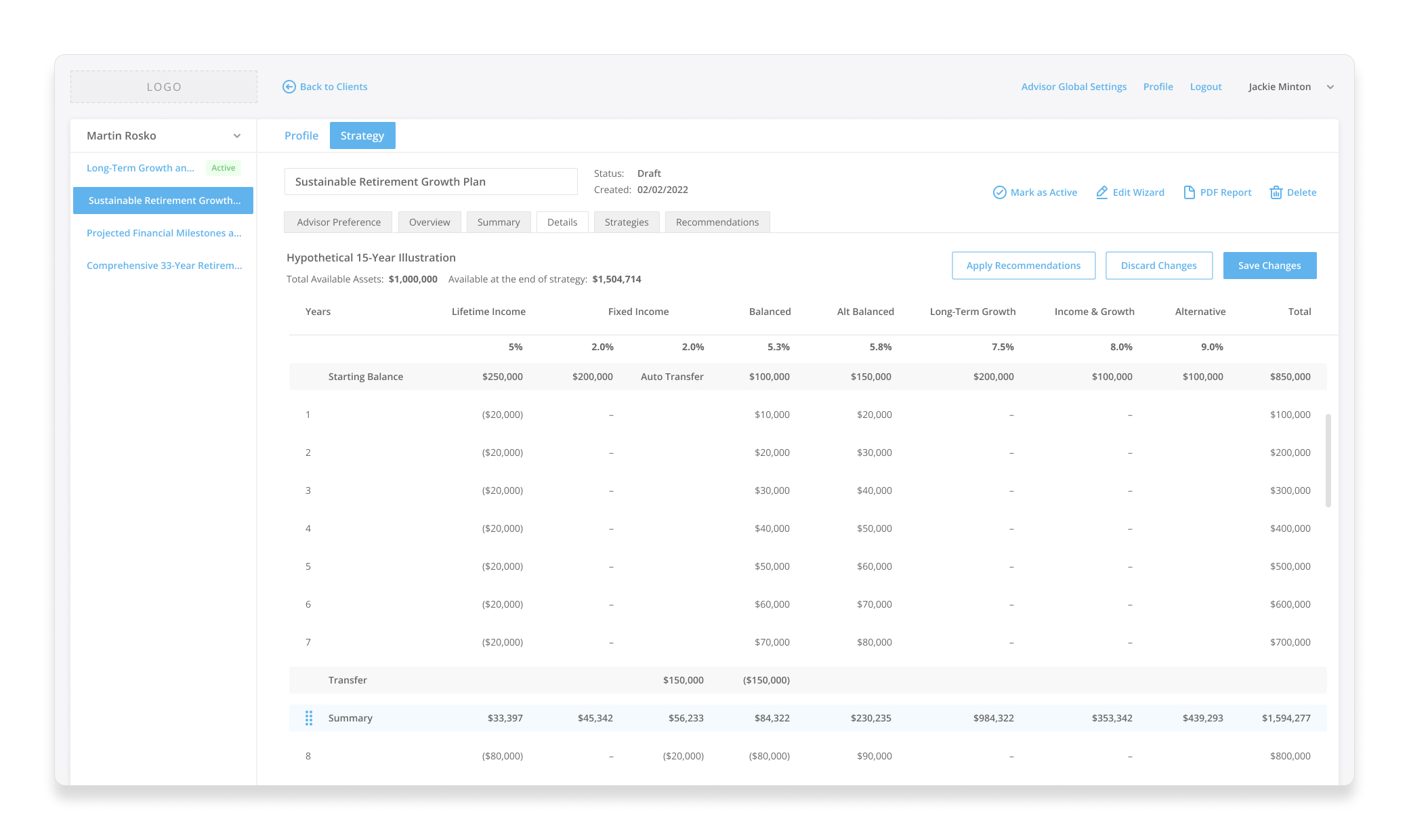The height and width of the screenshot is (840, 1409).
Task: Click the Hypothetical 15-Year Illustration heading
Action: pos(371,257)
